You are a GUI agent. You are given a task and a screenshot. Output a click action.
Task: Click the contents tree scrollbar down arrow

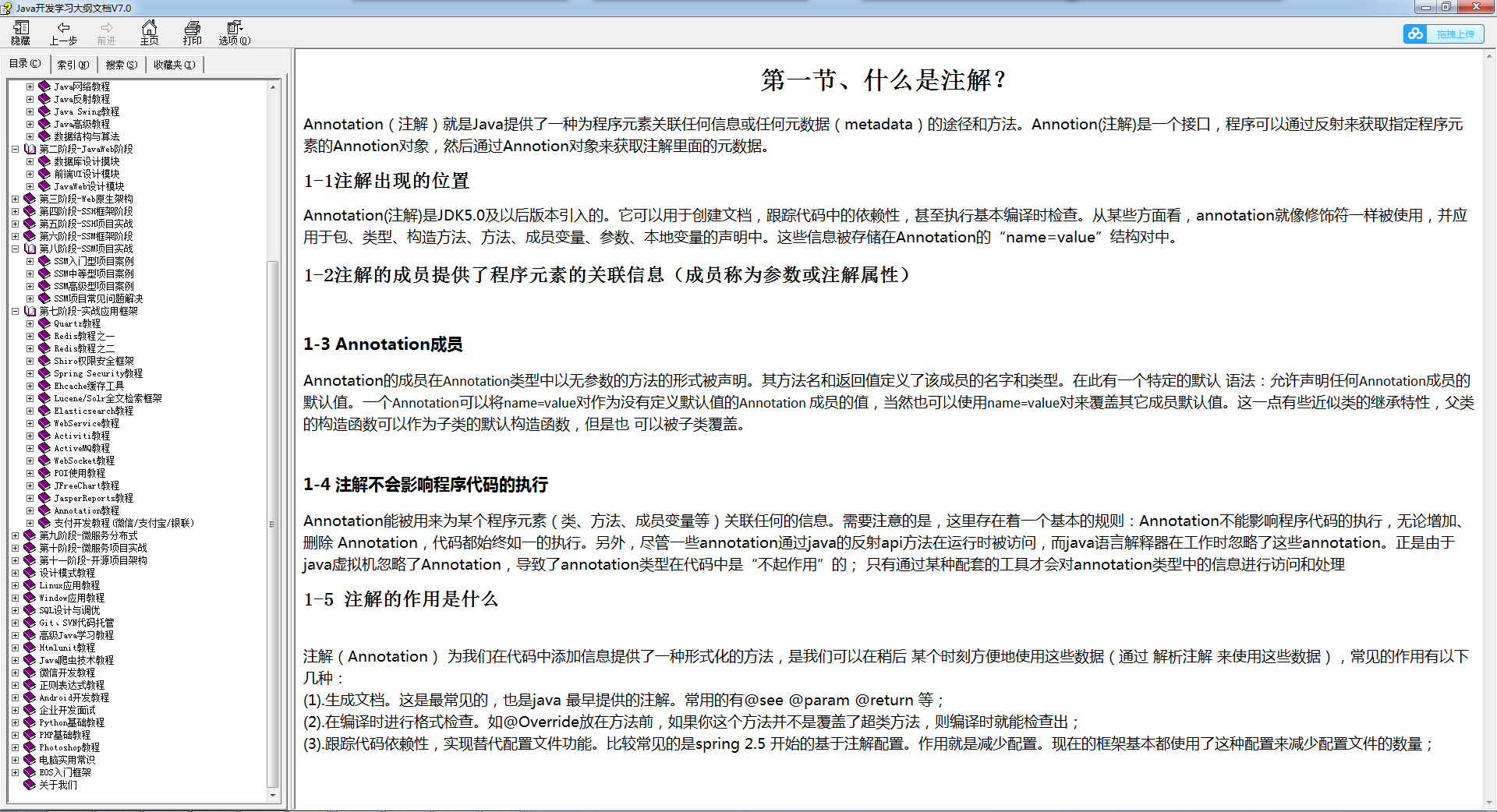click(273, 796)
